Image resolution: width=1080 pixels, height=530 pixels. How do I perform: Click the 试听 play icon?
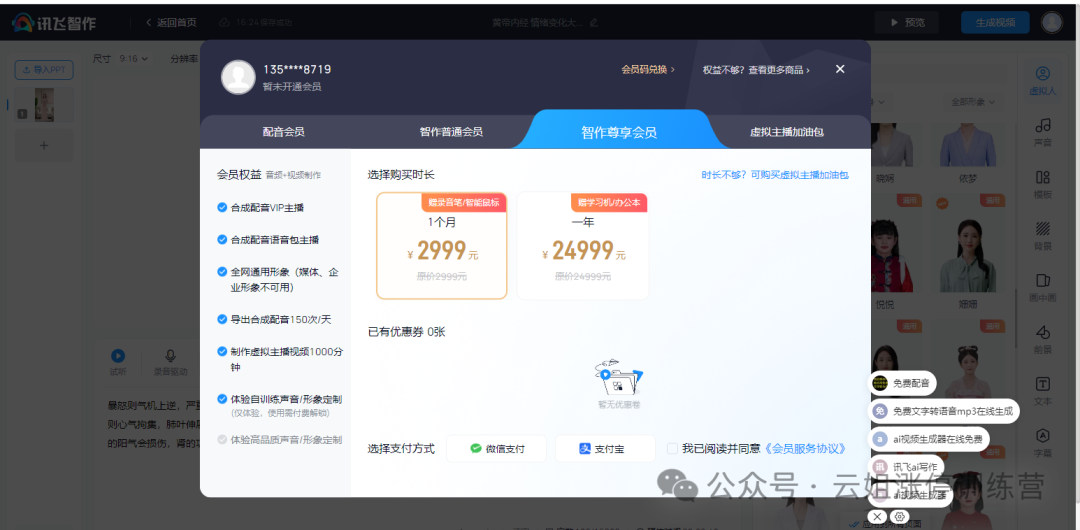[118, 356]
